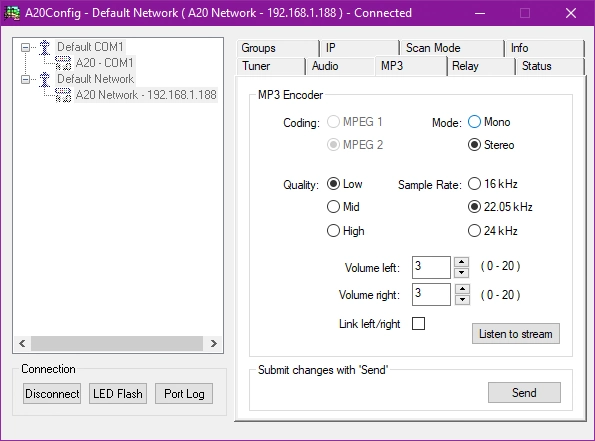Viewport: 595px width, 441px height.
Task: Click the A20Config title bar app icon
Action: 12,13
